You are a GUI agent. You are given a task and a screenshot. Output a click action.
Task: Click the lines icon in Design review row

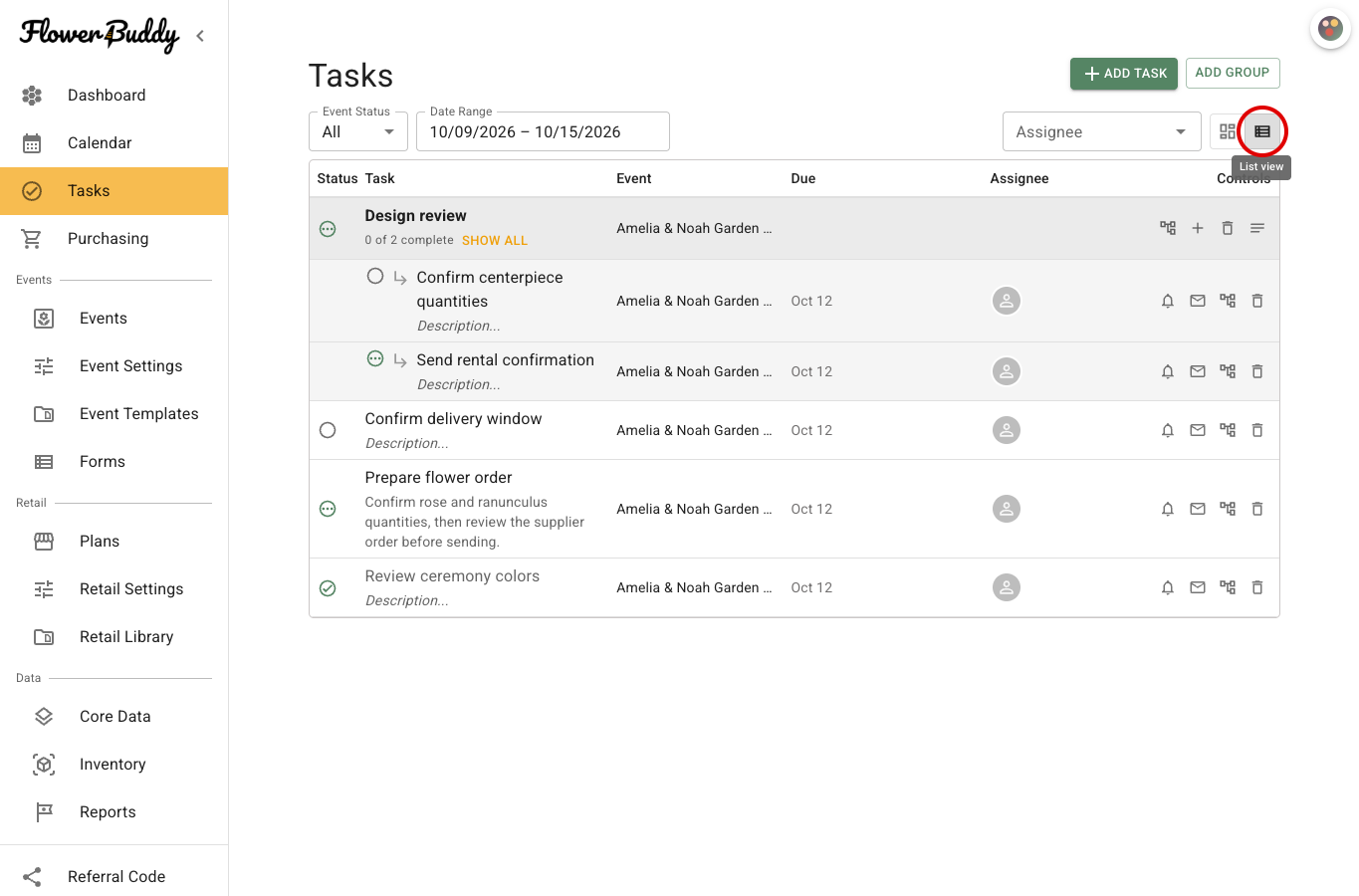click(1257, 228)
